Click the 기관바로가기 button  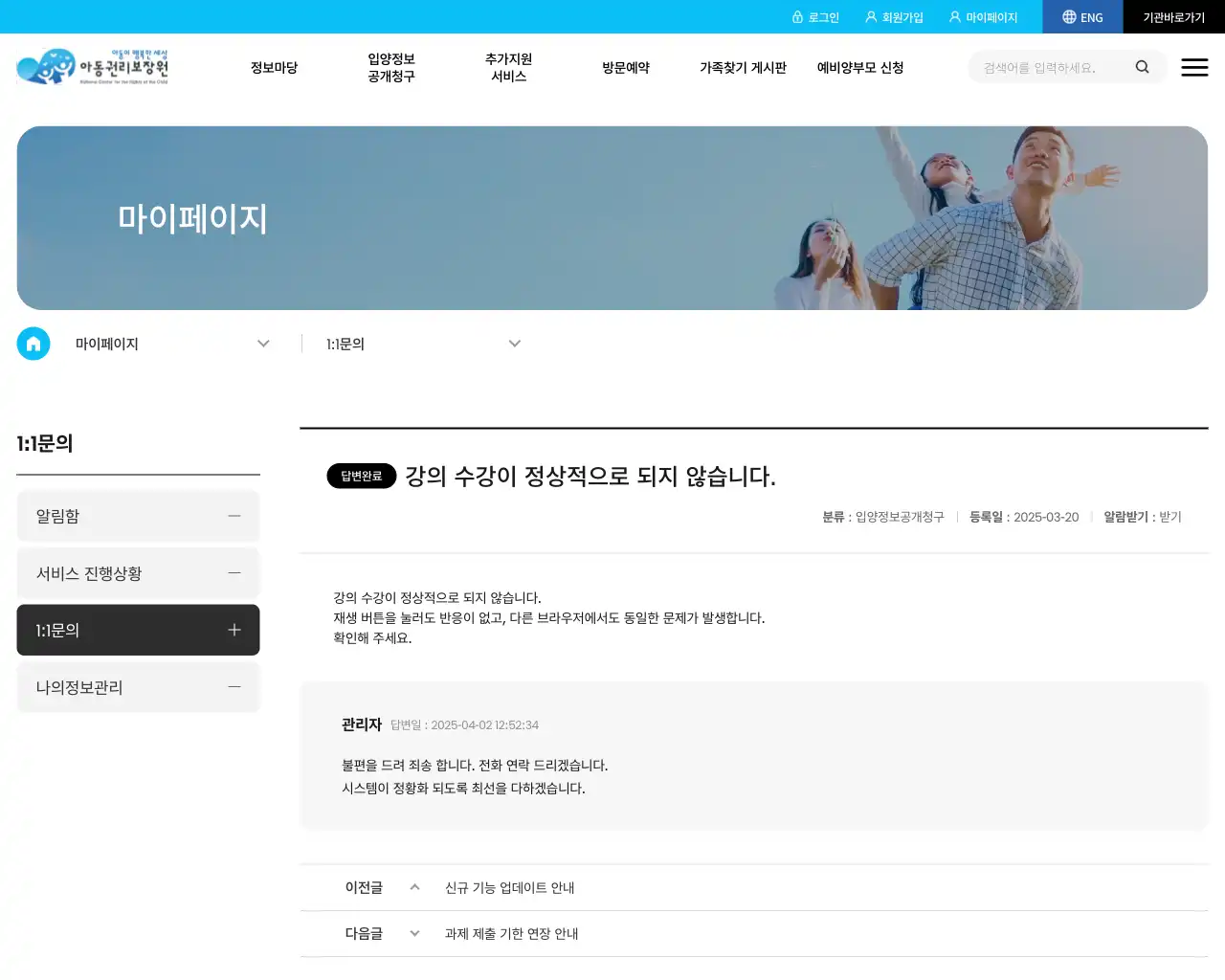(1174, 16)
